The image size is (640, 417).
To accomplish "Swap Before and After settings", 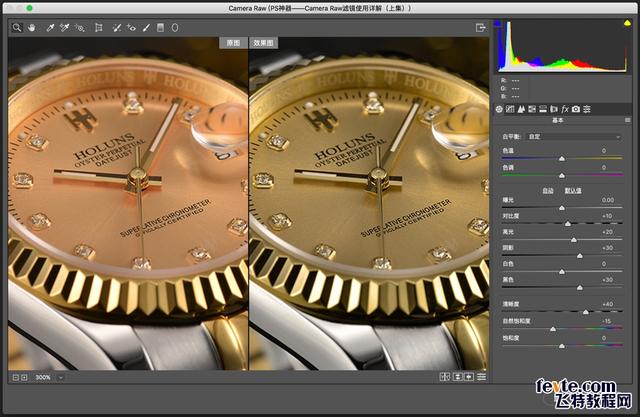I will tap(458, 377).
